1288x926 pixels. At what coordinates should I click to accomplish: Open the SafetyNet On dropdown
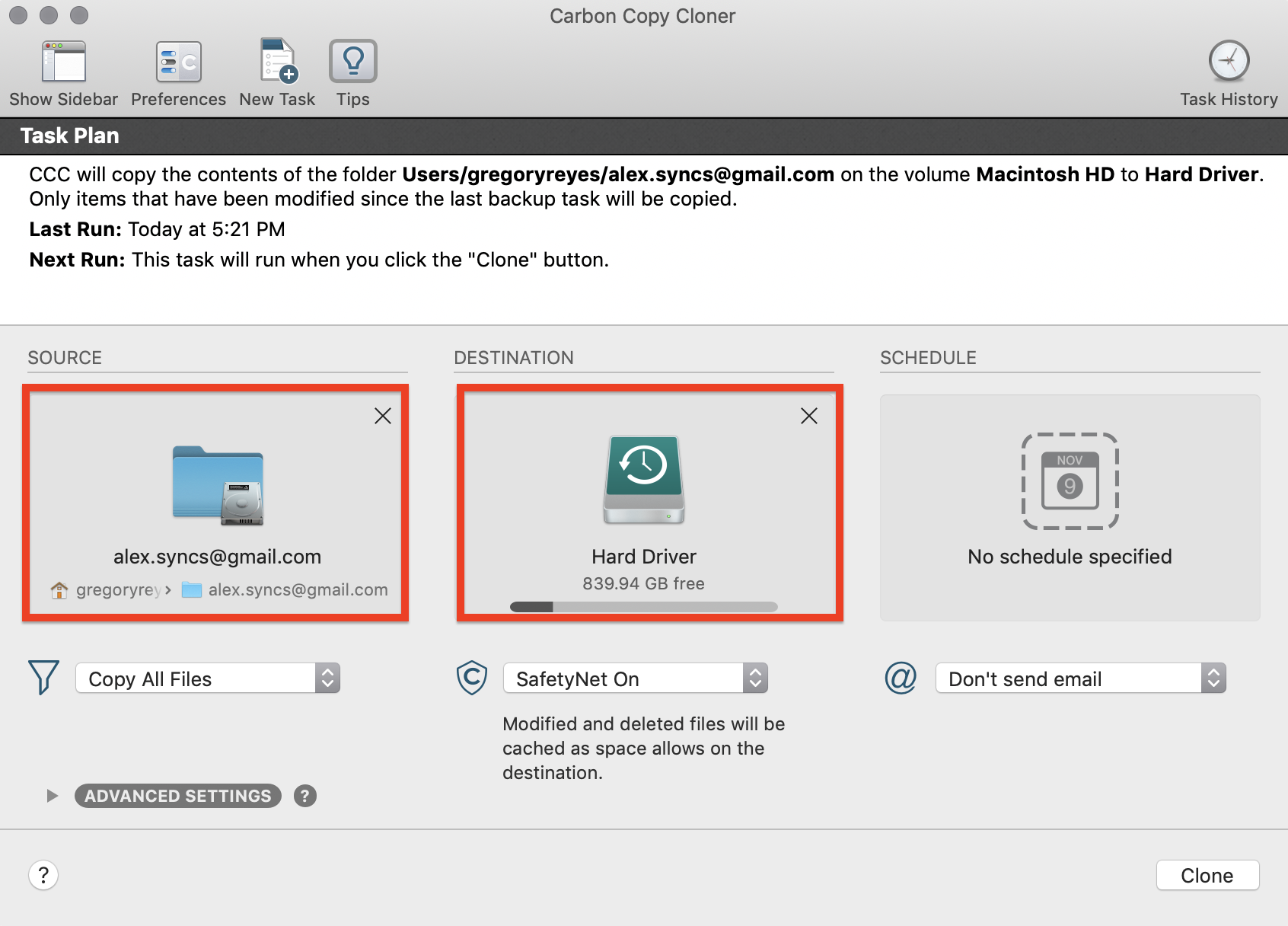coord(636,679)
